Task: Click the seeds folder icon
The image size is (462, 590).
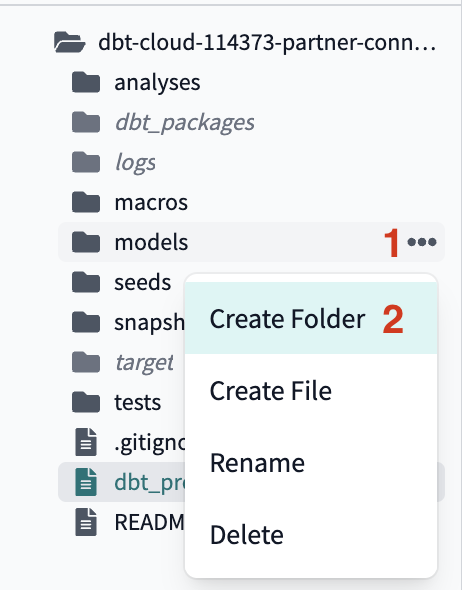Action: (86, 282)
